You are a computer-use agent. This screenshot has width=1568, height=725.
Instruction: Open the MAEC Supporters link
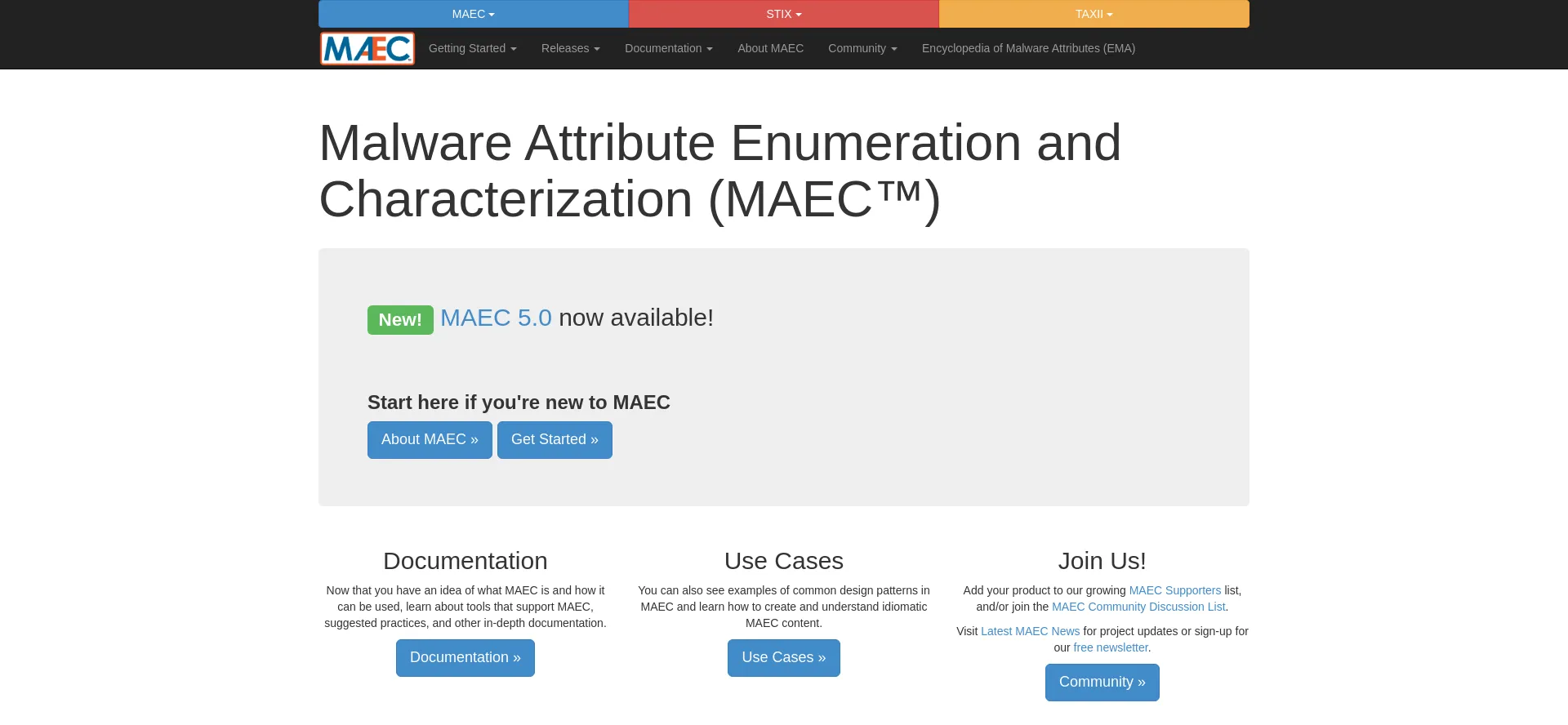pos(1175,590)
